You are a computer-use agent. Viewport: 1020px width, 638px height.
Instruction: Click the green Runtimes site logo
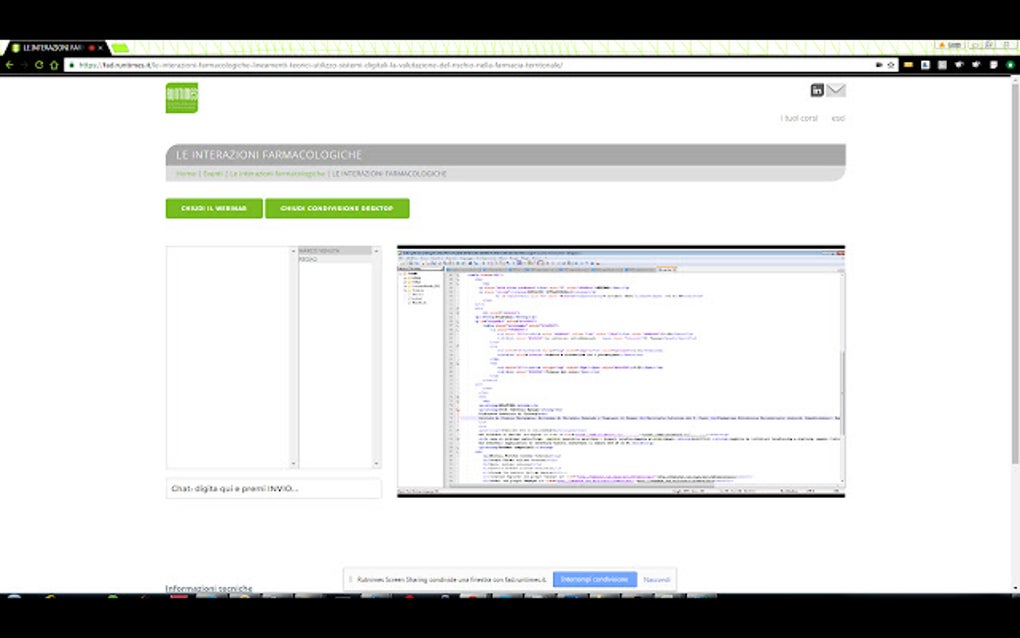click(x=181, y=99)
